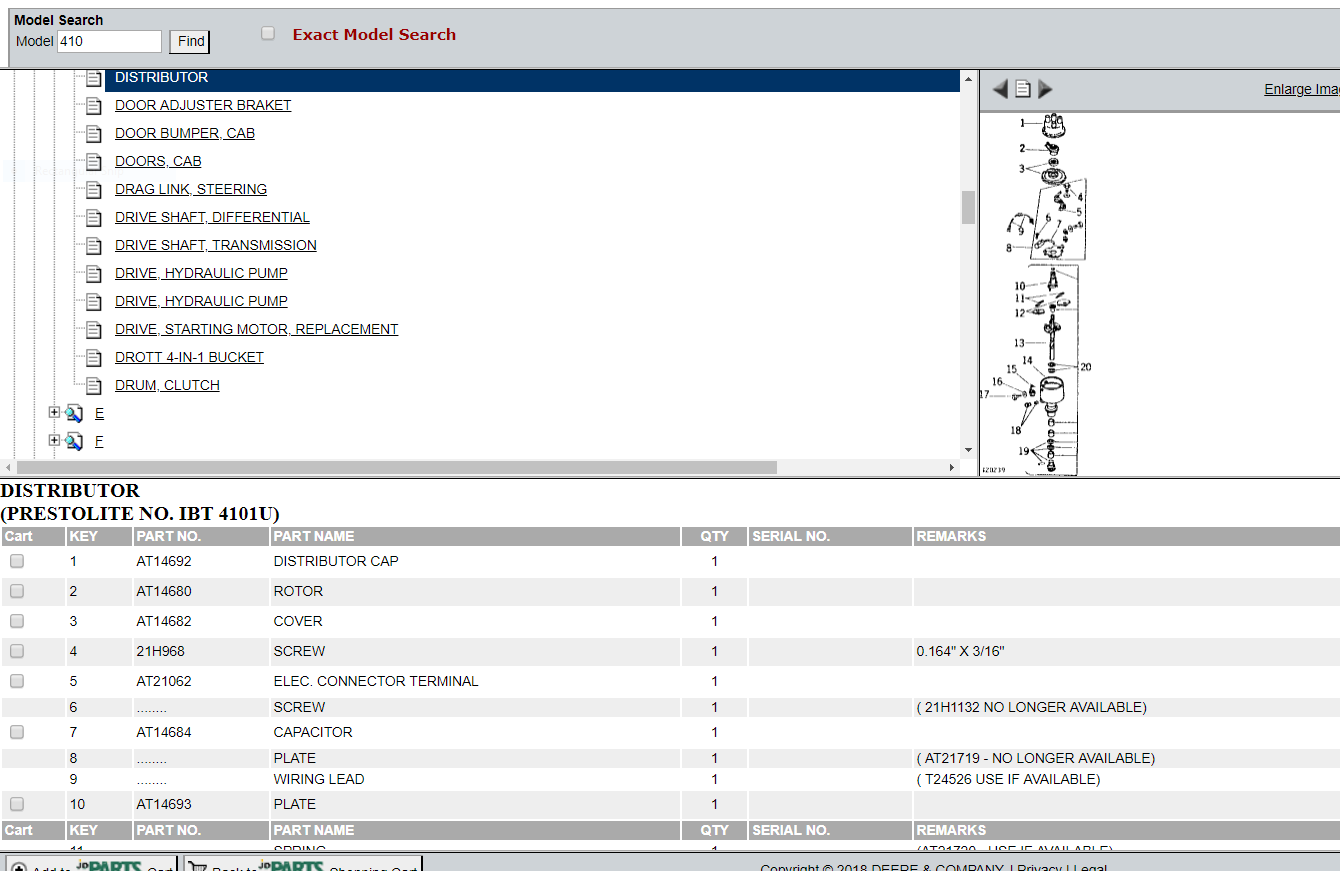Viewport: 1340px width, 871px height.
Task: Click the WIRING LEAD part name
Action: point(319,779)
